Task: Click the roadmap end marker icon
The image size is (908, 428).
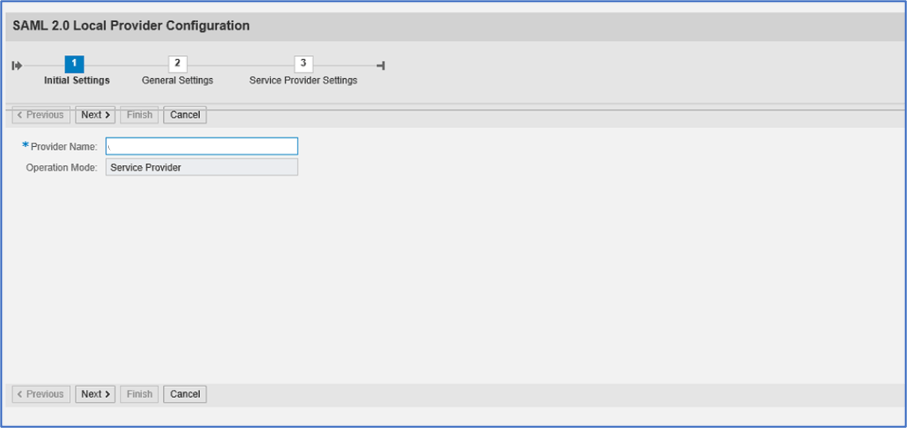Action: coord(381,65)
